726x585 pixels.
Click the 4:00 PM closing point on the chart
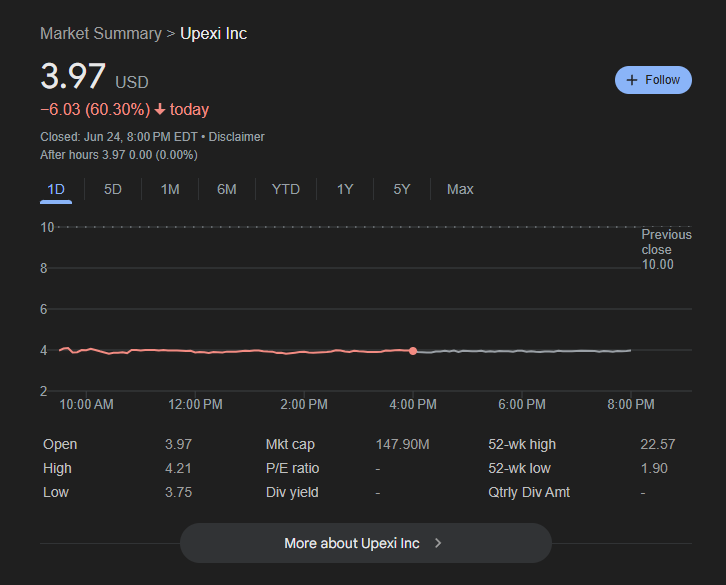tap(413, 351)
